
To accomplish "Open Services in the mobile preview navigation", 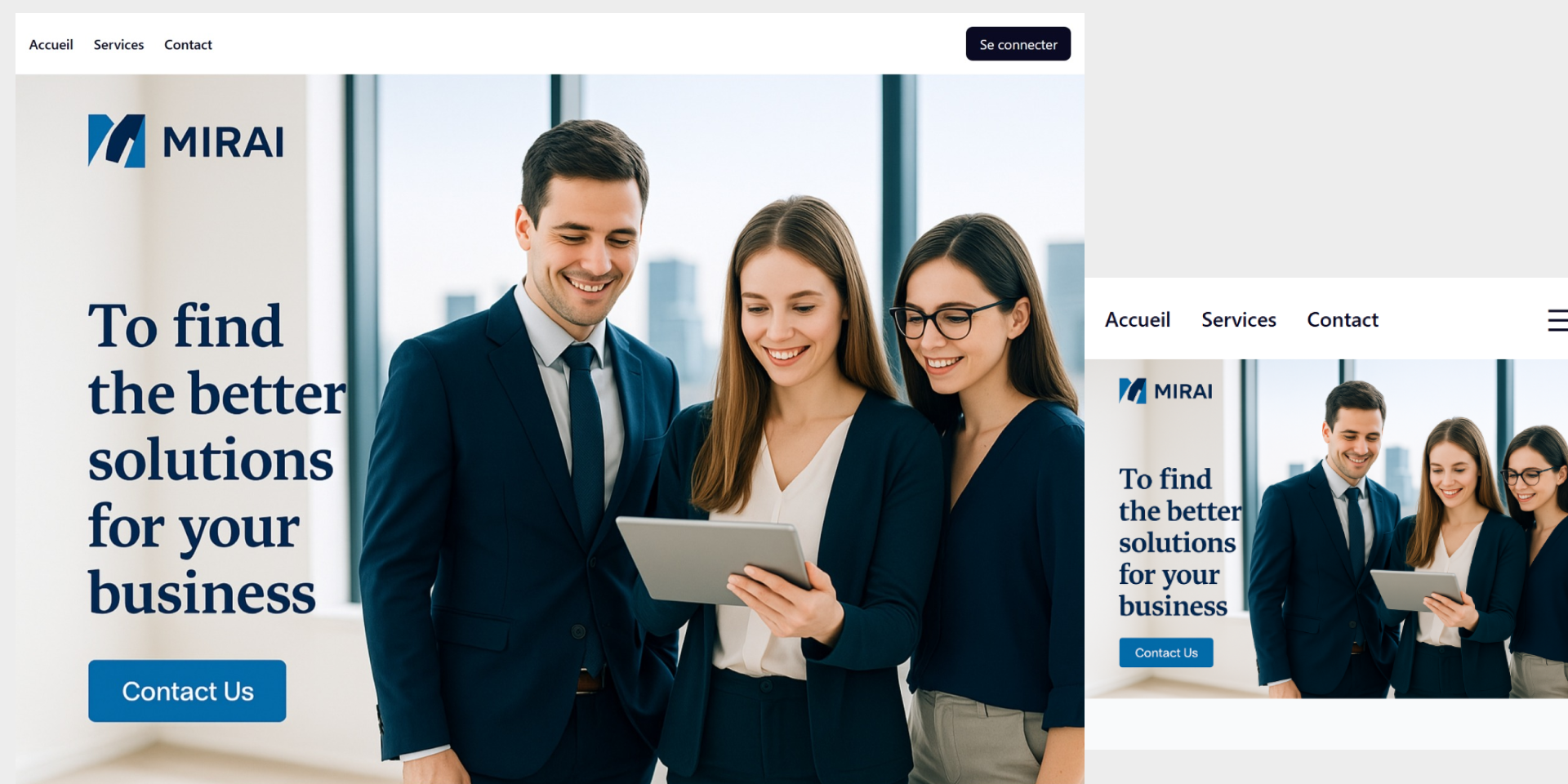I will pos(1238,320).
